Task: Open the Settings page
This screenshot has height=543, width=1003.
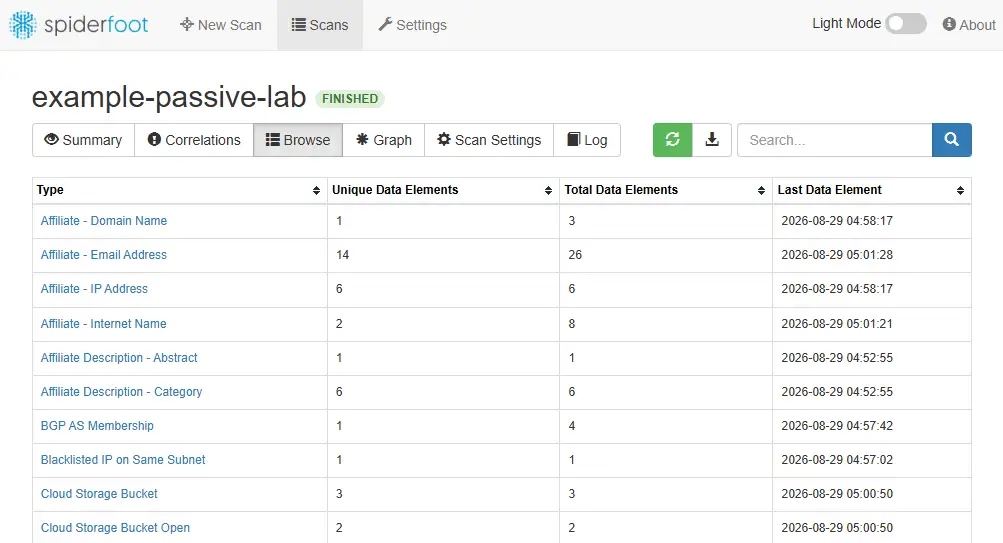Action: [x=413, y=25]
